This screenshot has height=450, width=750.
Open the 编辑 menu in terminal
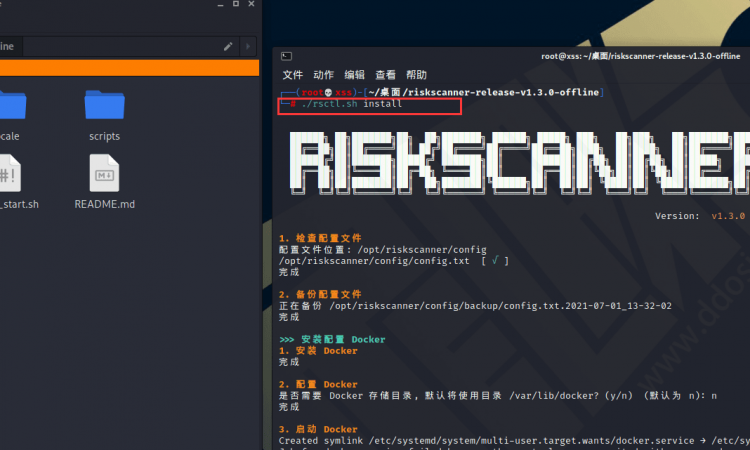(354, 75)
